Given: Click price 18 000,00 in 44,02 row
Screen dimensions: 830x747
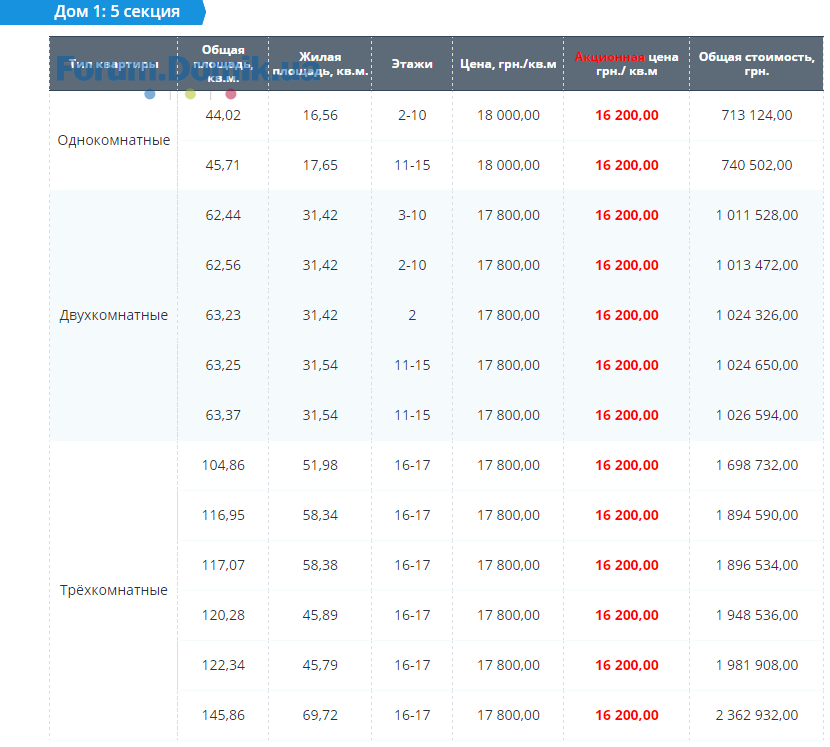Looking at the screenshot, I should 508,115.
